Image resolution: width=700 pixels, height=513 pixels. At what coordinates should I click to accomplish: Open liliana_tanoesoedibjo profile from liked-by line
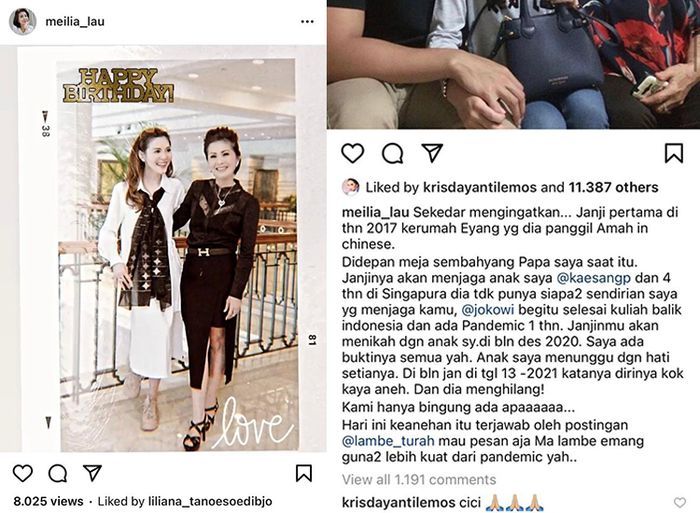(210, 501)
